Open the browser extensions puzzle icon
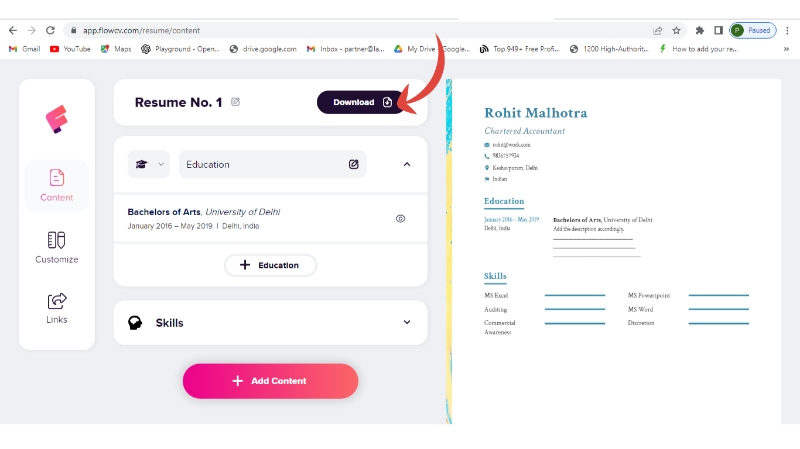The image size is (800, 449). (x=700, y=30)
